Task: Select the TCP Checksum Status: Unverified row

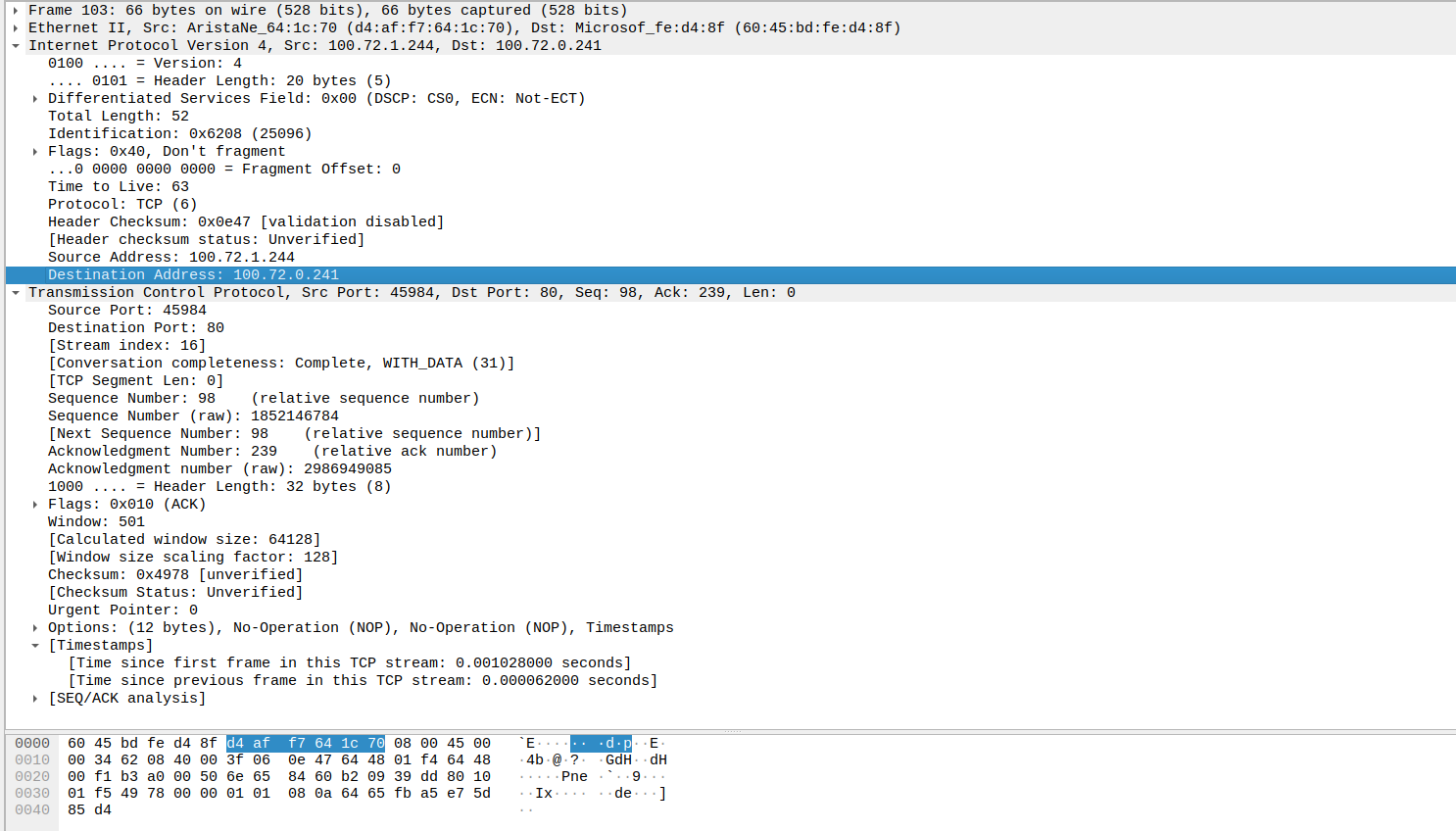Action: point(731,592)
